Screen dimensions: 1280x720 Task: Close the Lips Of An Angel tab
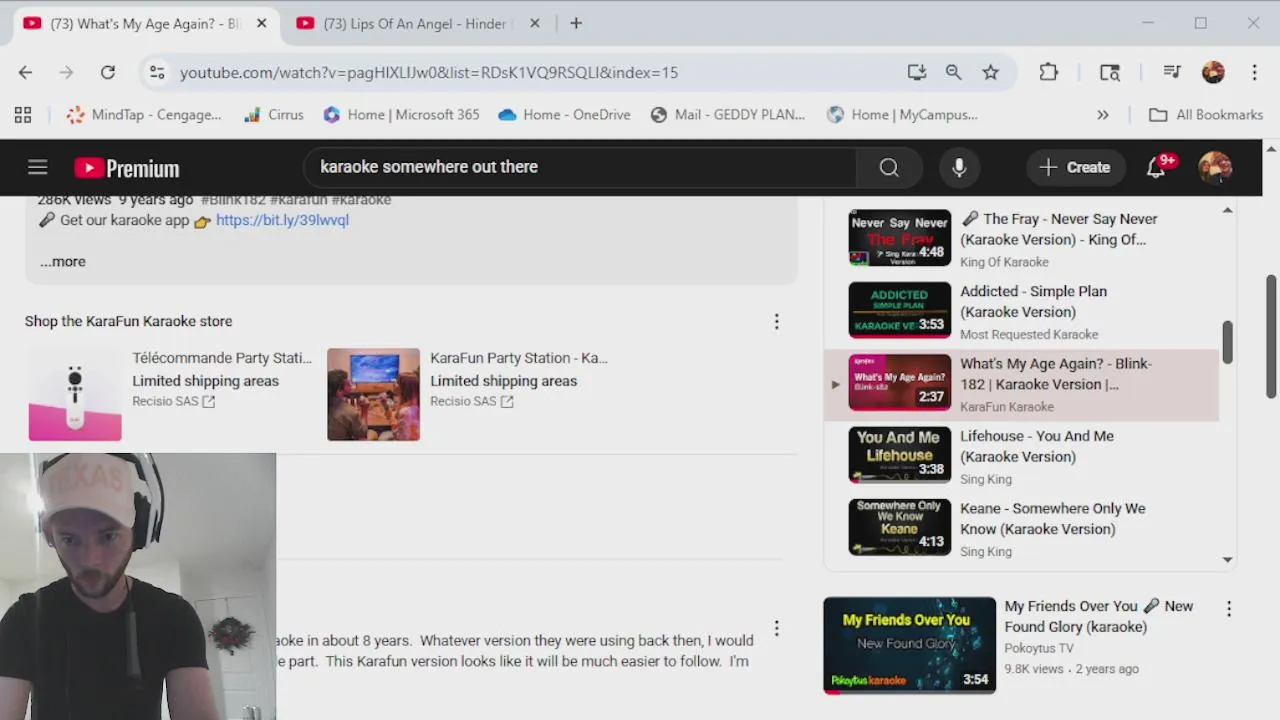point(534,23)
